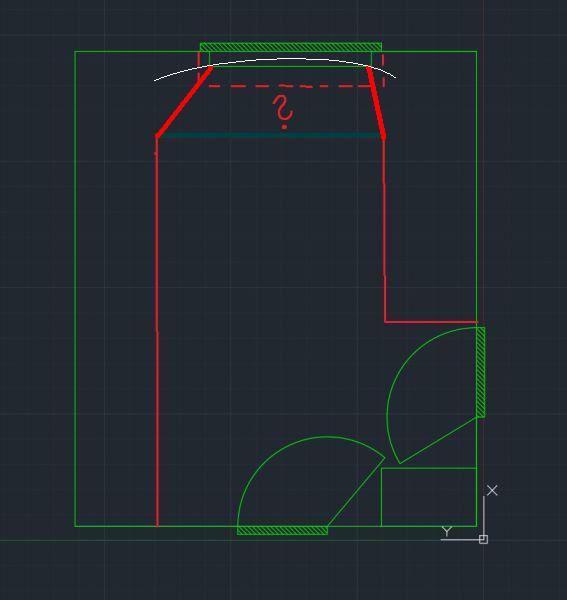
Task: Select the hatched door block on right wall
Action: click(x=481, y=372)
